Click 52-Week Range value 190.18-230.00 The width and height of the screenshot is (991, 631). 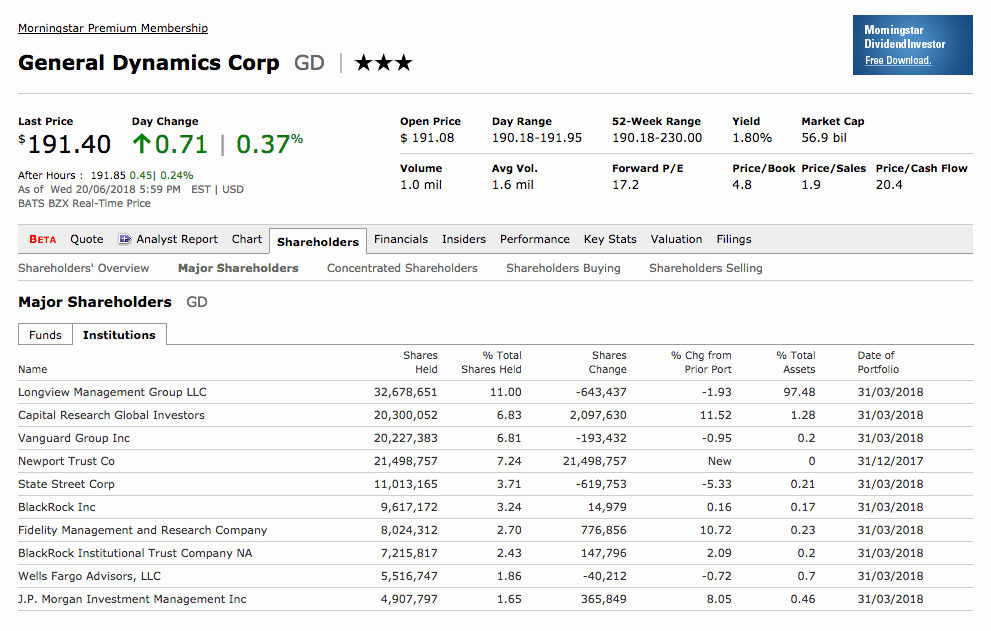tap(657, 138)
